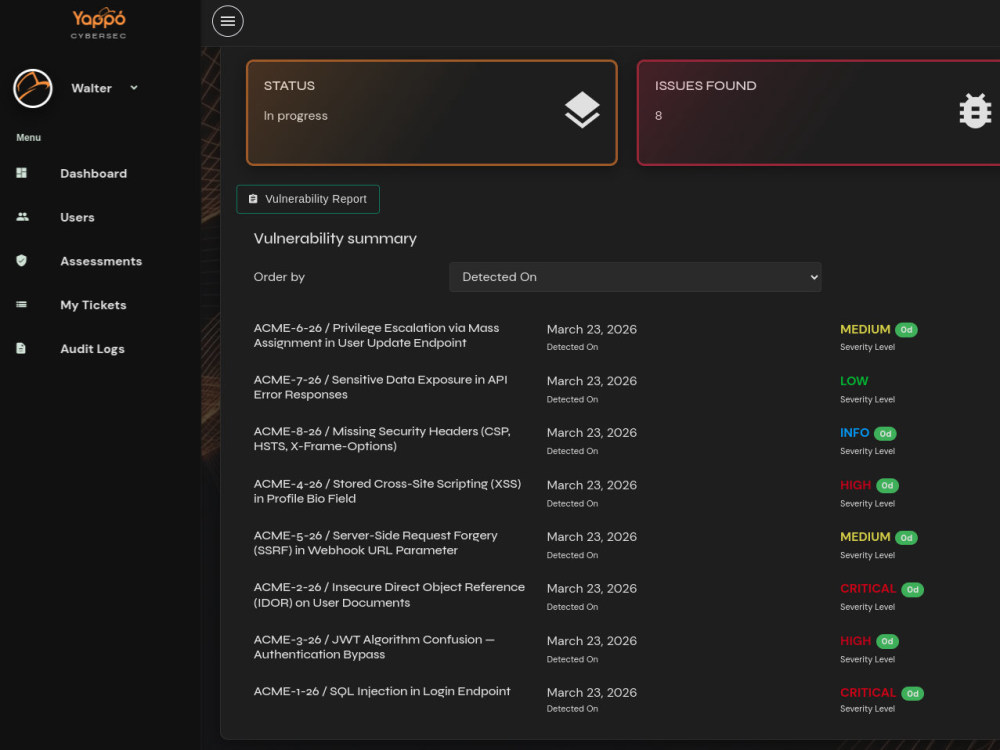This screenshot has width=1000, height=750.
Task: Click the INFO severity label
Action: [x=855, y=432]
